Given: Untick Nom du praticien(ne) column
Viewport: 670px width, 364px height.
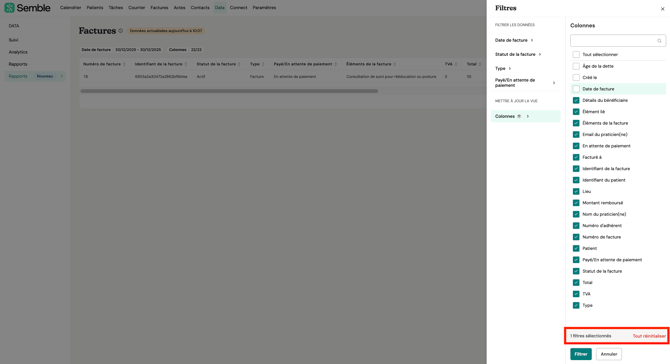Looking at the screenshot, I should pyautogui.click(x=576, y=214).
